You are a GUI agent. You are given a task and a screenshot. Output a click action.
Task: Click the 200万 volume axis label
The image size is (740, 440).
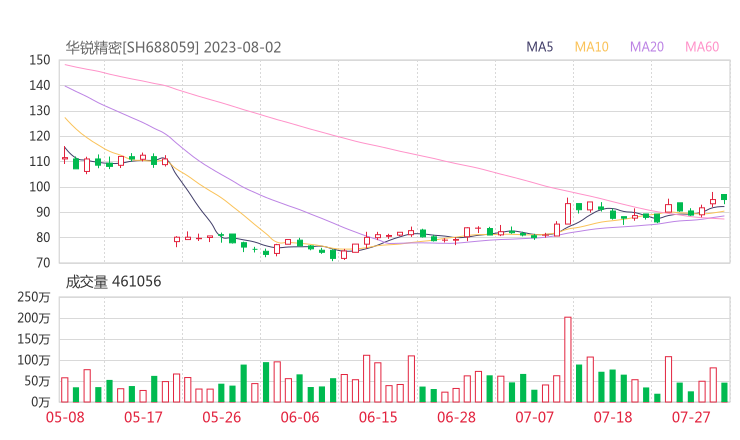(x=34, y=319)
